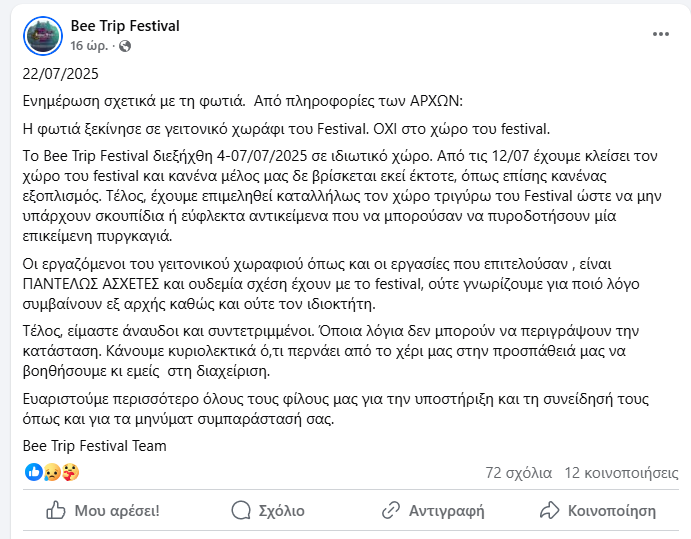This screenshot has width=691, height=539.
Task: Click the Bee Trip Festival profile picture
Action: tap(44, 35)
